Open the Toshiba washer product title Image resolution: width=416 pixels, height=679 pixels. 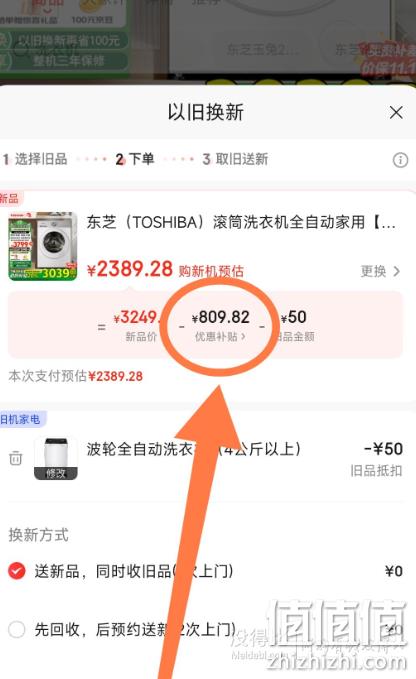(241, 222)
